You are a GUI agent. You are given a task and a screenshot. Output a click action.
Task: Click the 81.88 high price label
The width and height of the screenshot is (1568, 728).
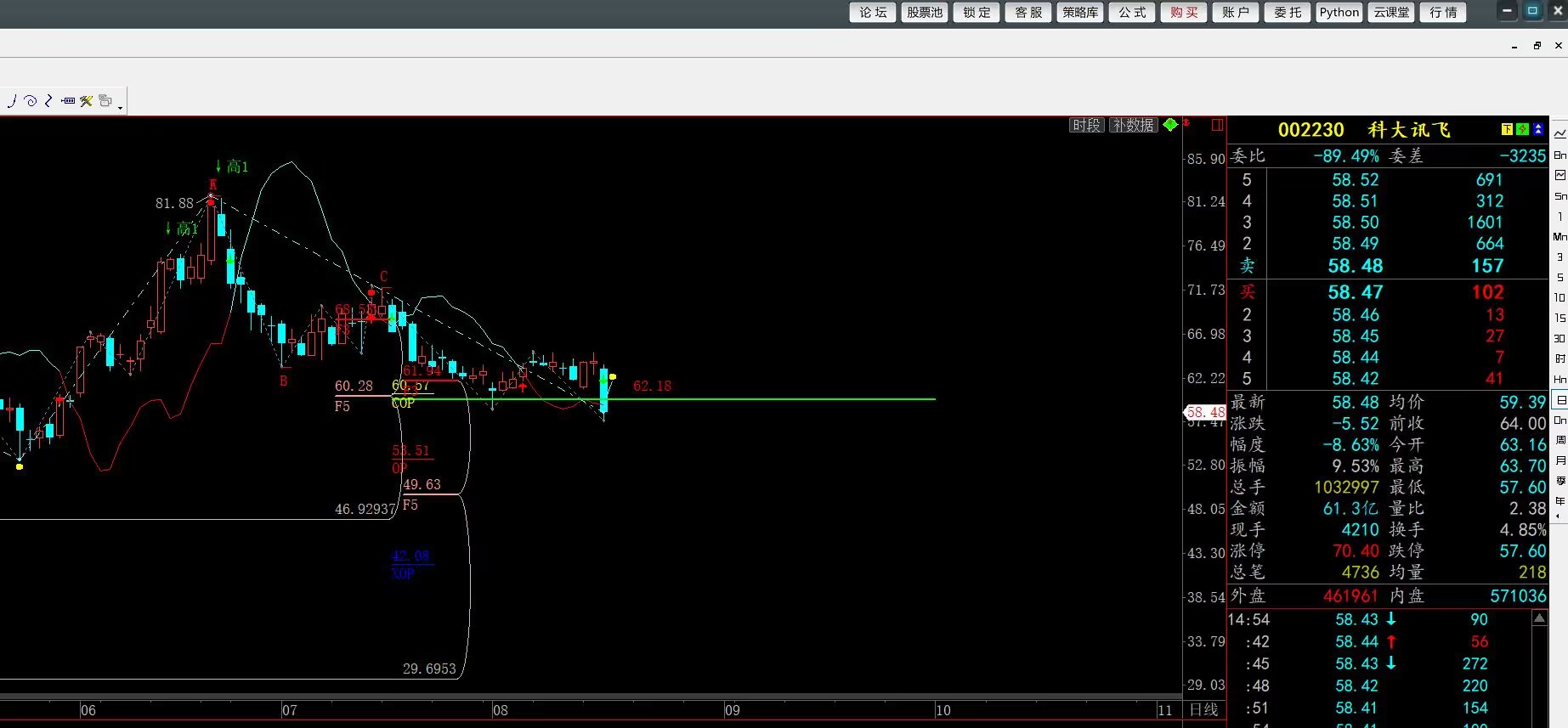click(x=174, y=203)
